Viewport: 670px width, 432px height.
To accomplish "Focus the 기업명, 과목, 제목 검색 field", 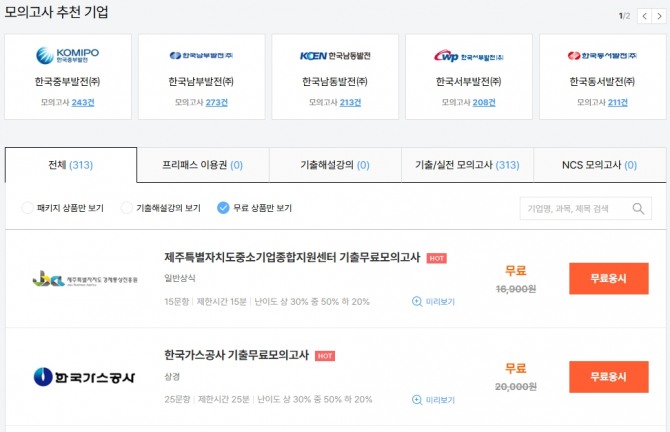I will click(x=575, y=209).
